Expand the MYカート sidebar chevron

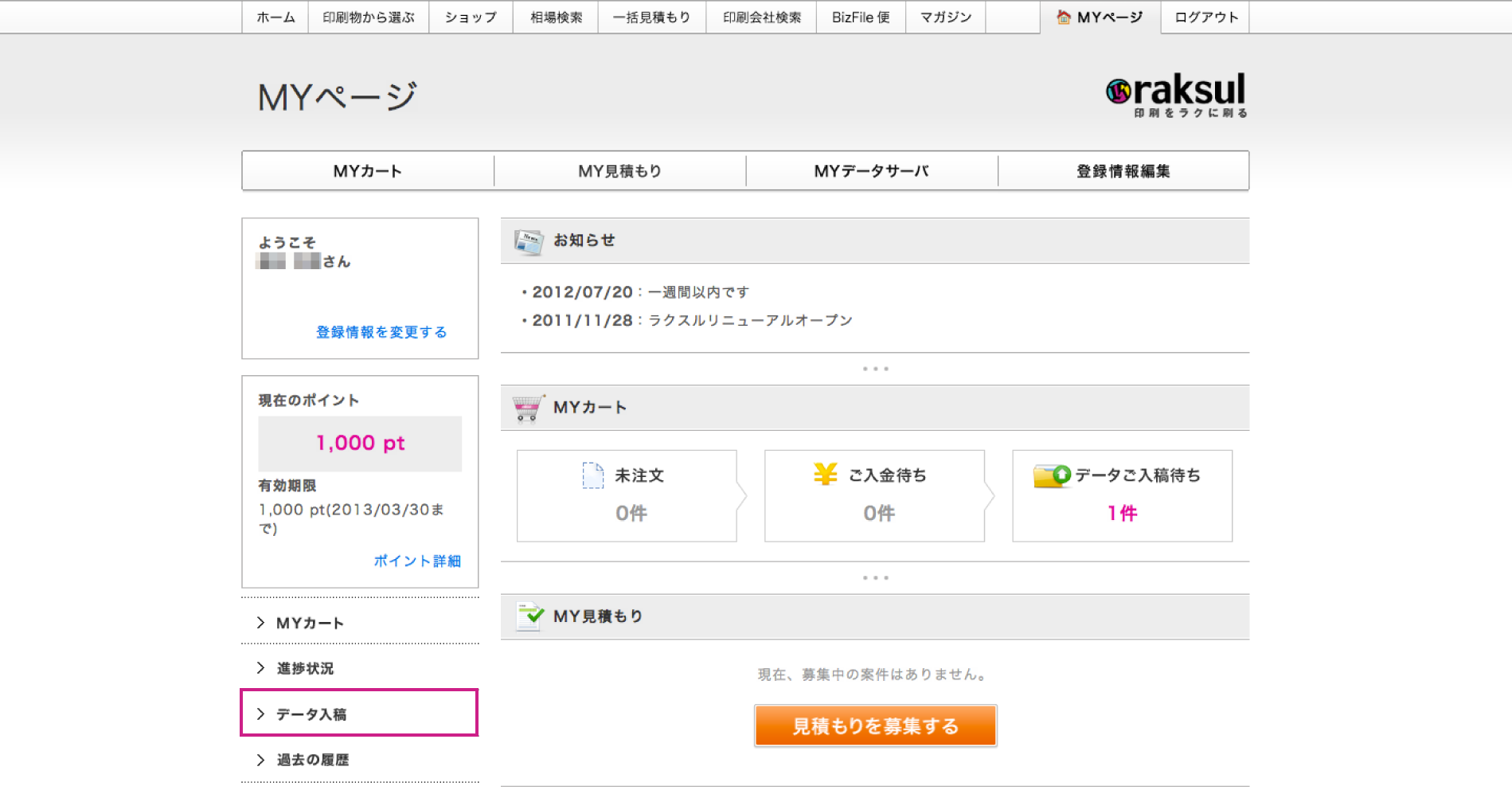click(x=261, y=623)
